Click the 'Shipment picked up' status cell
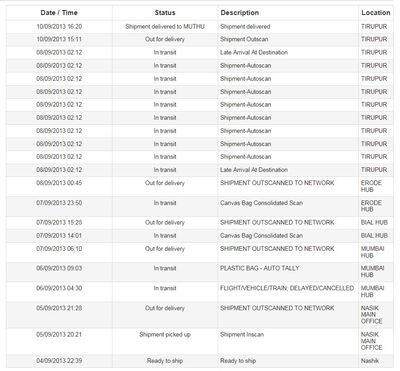This screenshot has width=400, height=371. 165,334
